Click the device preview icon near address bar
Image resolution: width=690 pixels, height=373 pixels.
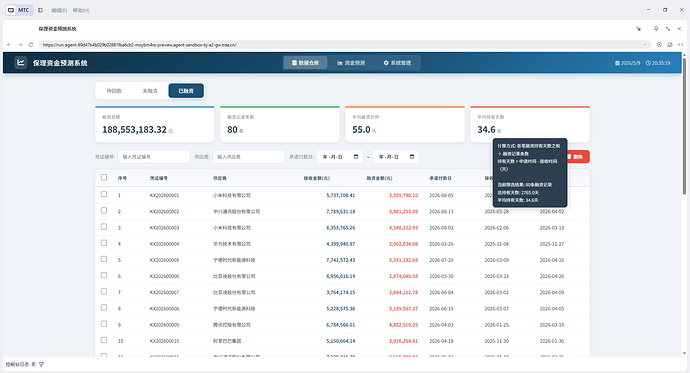[x=670, y=44]
